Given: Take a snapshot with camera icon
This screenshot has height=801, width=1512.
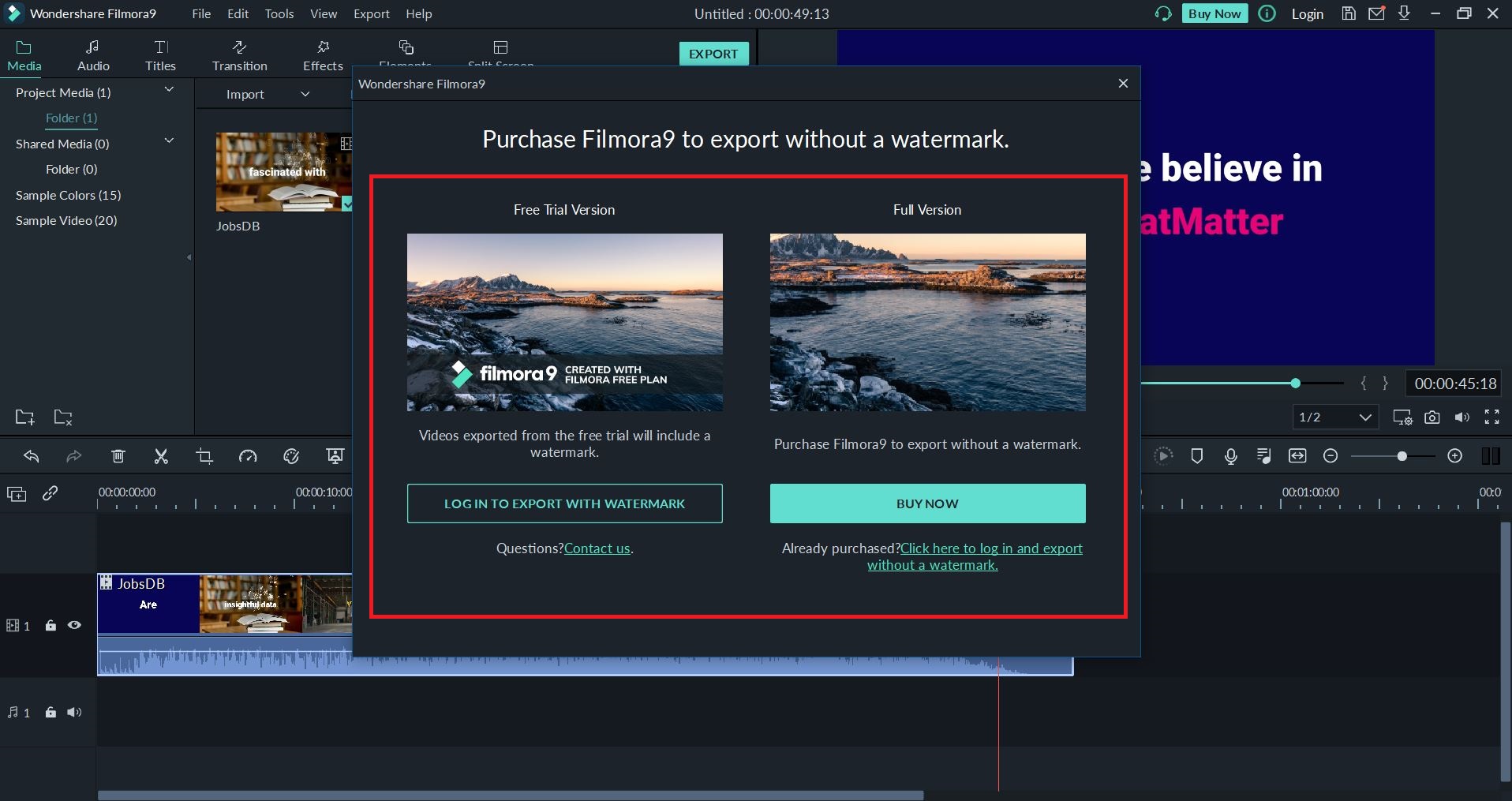Looking at the screenshot, I should [x=1432, y=417].
